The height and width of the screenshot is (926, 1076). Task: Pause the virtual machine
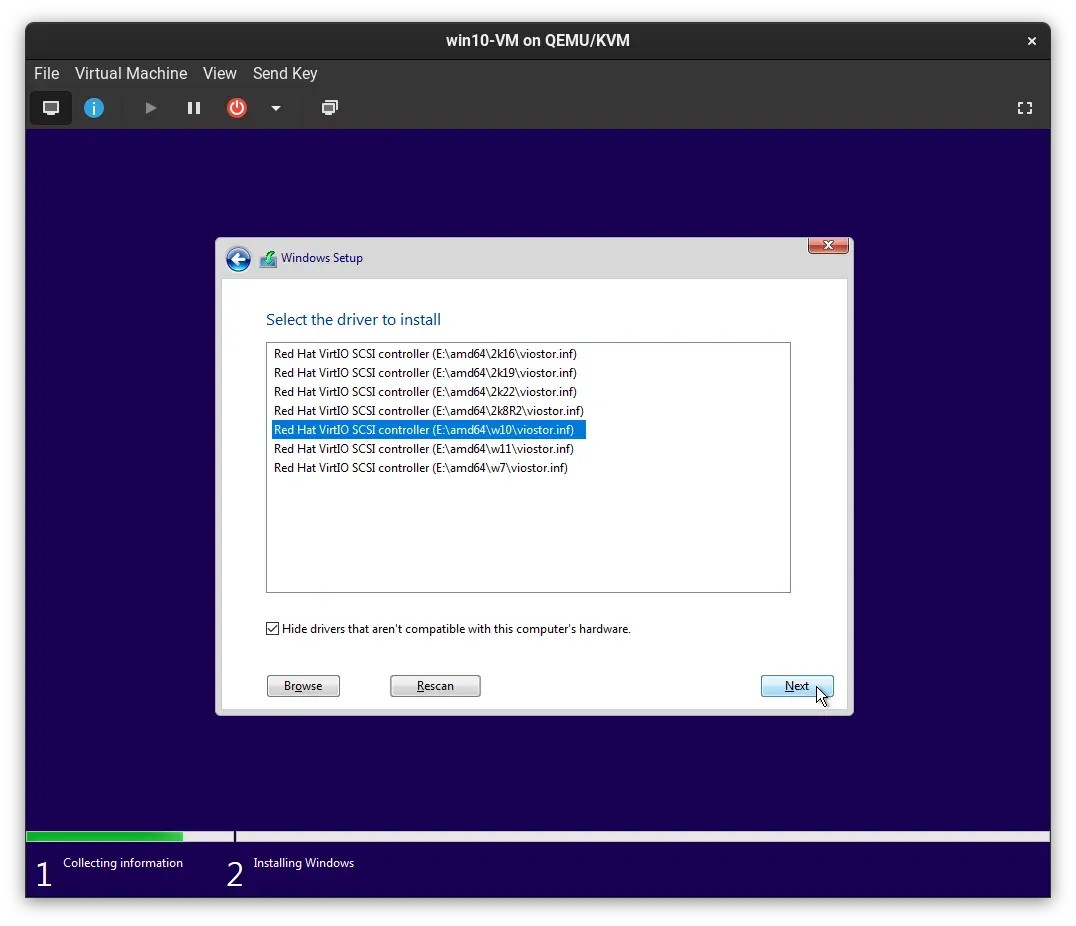194,108
